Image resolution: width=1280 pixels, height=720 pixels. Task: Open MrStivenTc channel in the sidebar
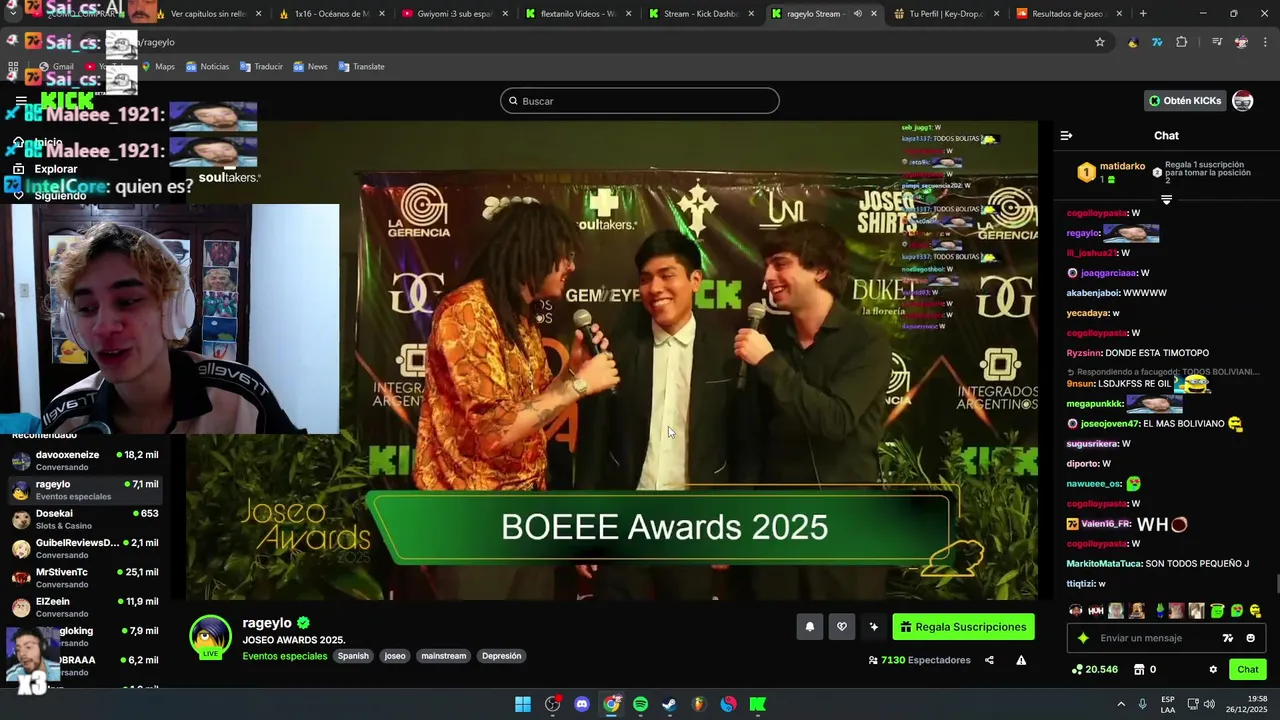point(85,578)
